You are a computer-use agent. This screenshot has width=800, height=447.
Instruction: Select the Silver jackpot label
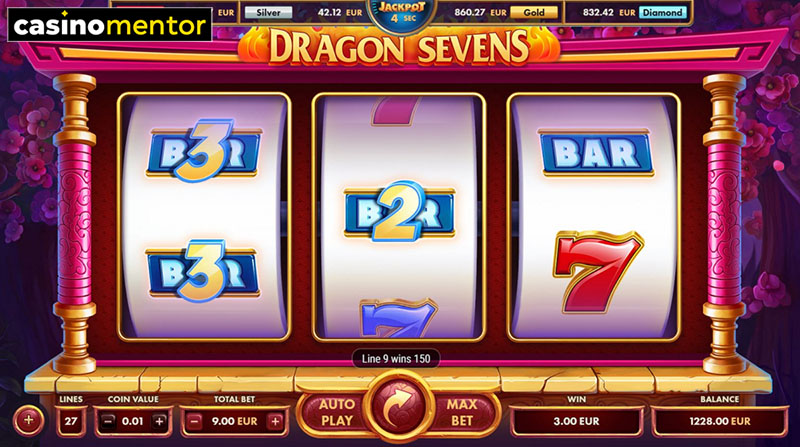268,12
